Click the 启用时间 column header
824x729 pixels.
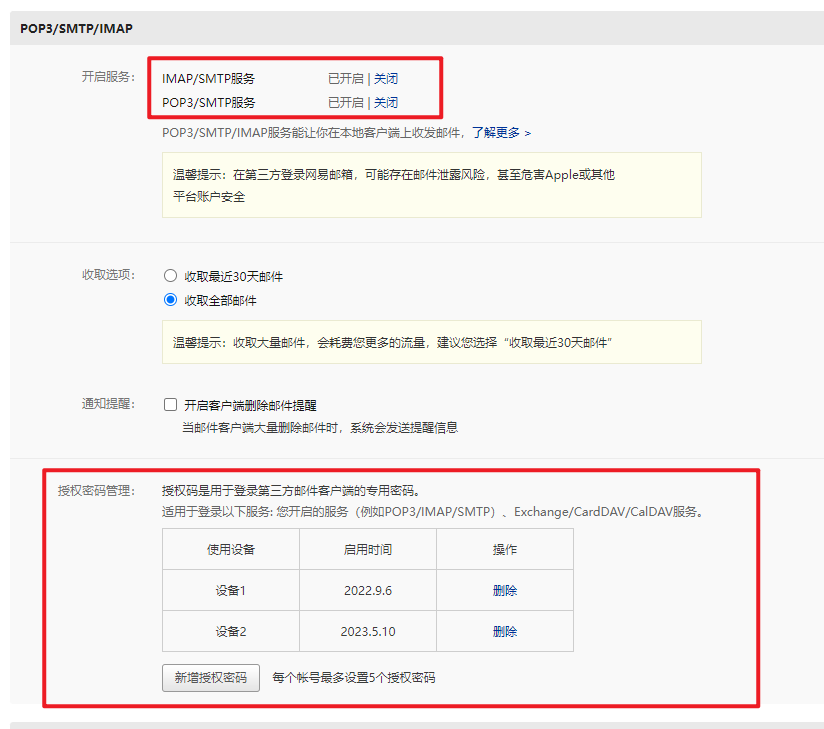pyautogui.click(x=368, y=550)
